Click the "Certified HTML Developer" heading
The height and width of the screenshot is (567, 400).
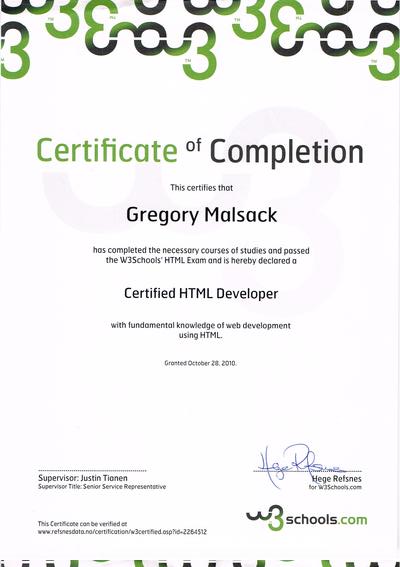(201, 293)
